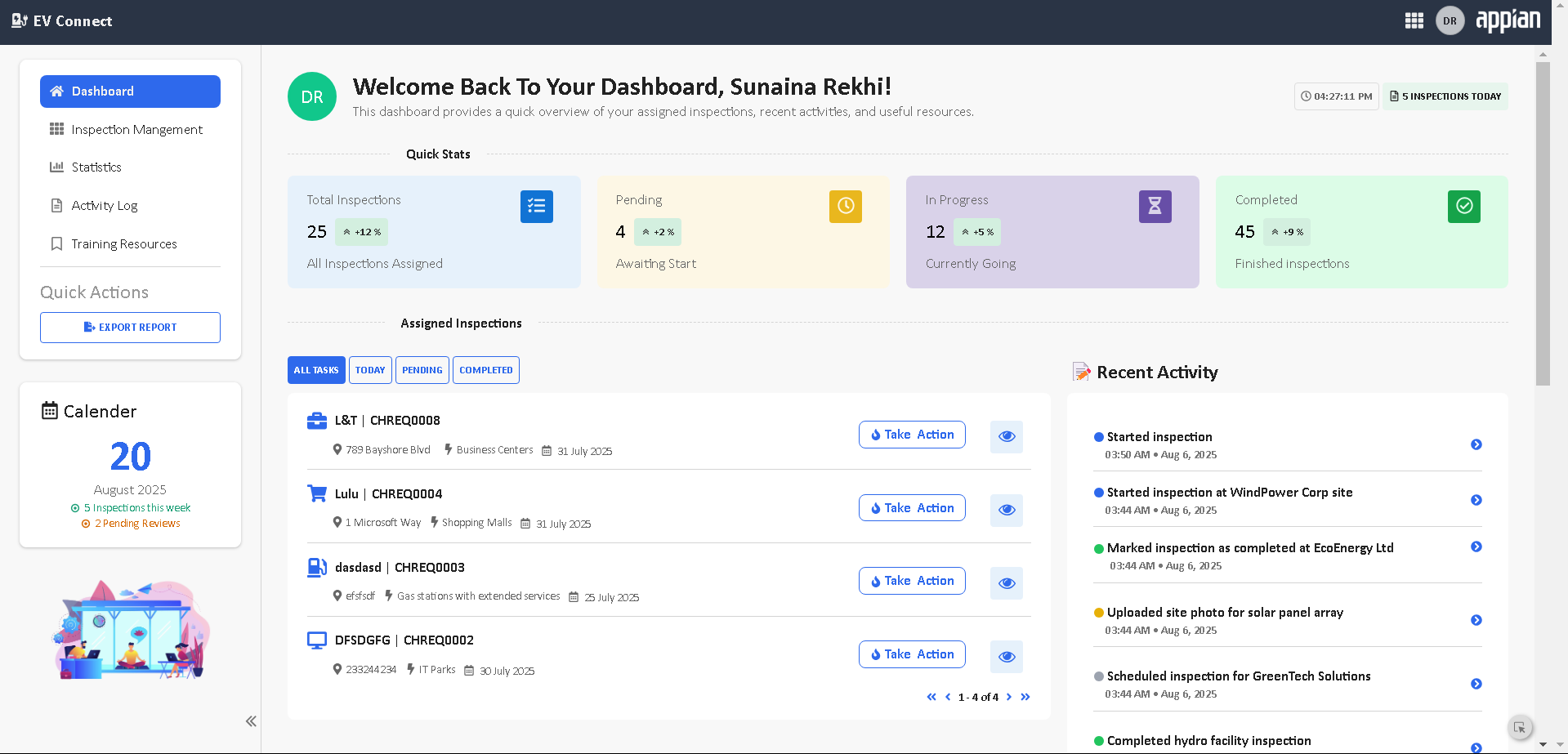The height and width of the screenshot is (754, 1568).
Task: Click the Pending clock icon
Action: coord(845,207)
